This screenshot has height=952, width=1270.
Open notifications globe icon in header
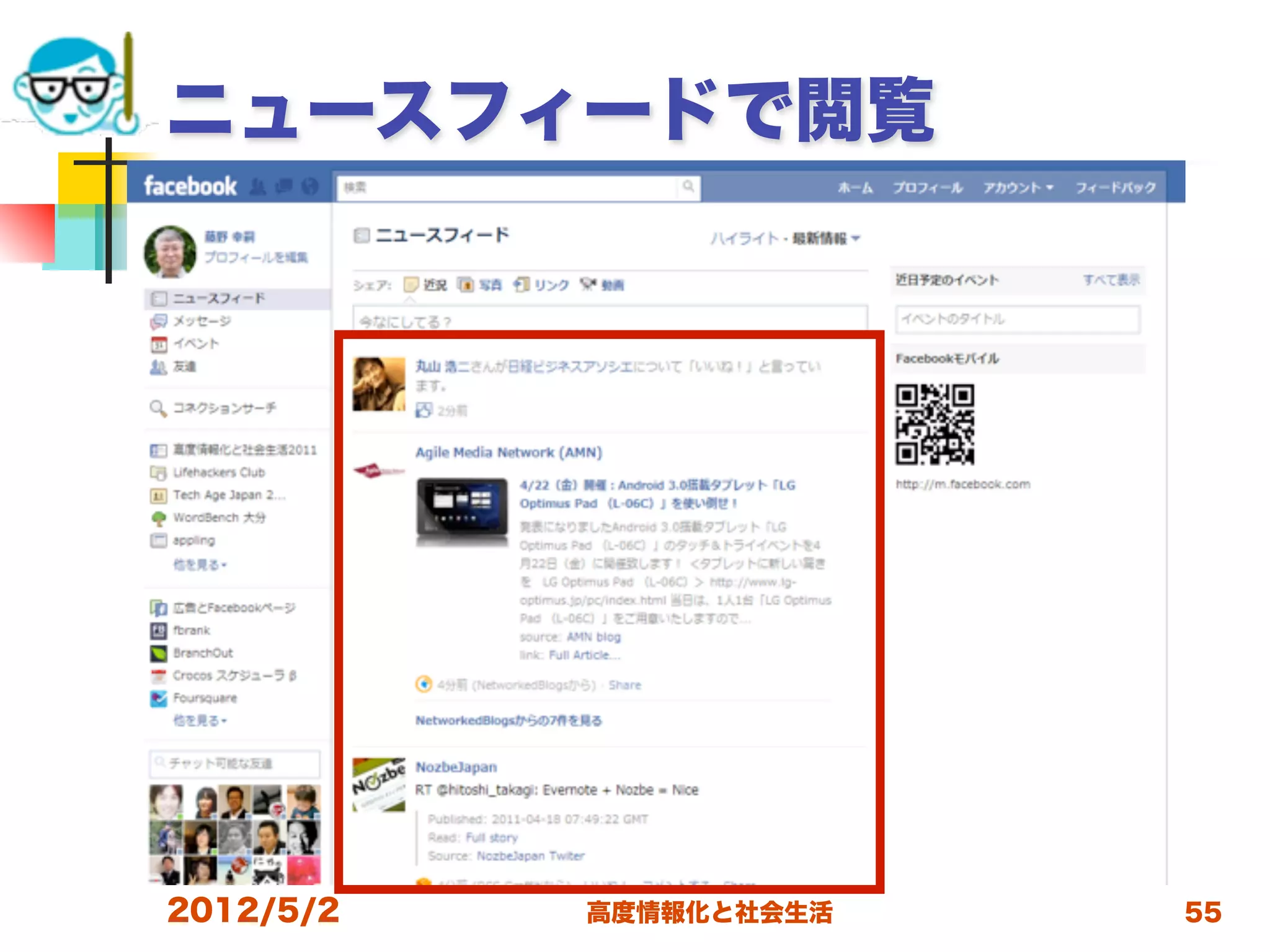pyautogui.click(x=309, y=186)
